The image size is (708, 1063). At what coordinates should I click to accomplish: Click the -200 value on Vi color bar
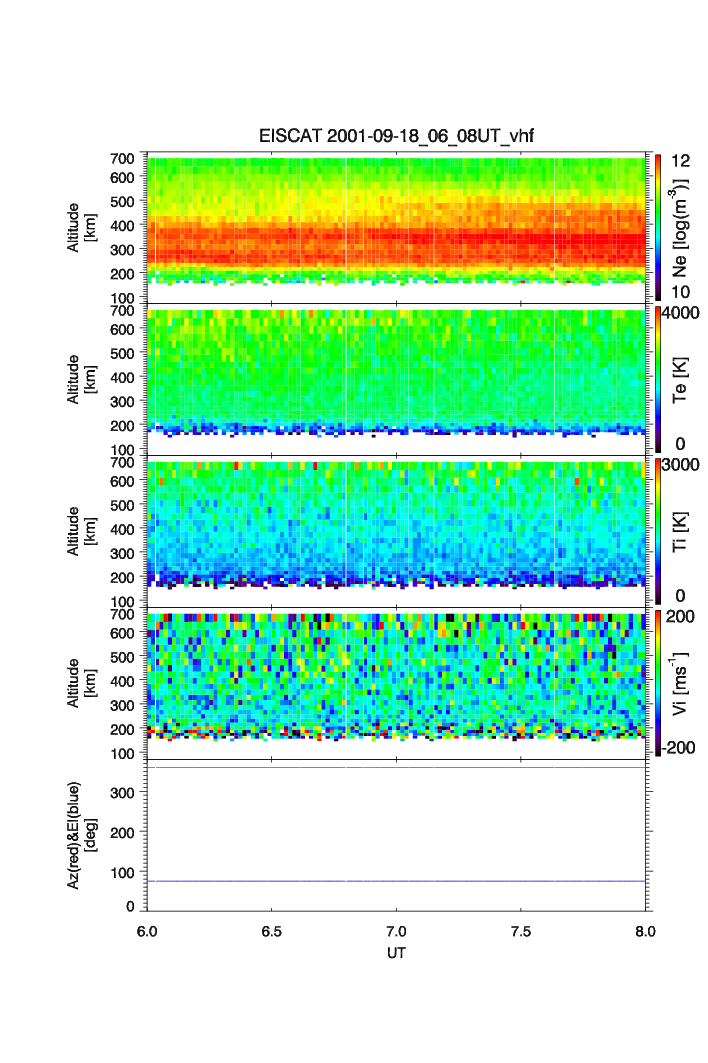click(681, 747)
